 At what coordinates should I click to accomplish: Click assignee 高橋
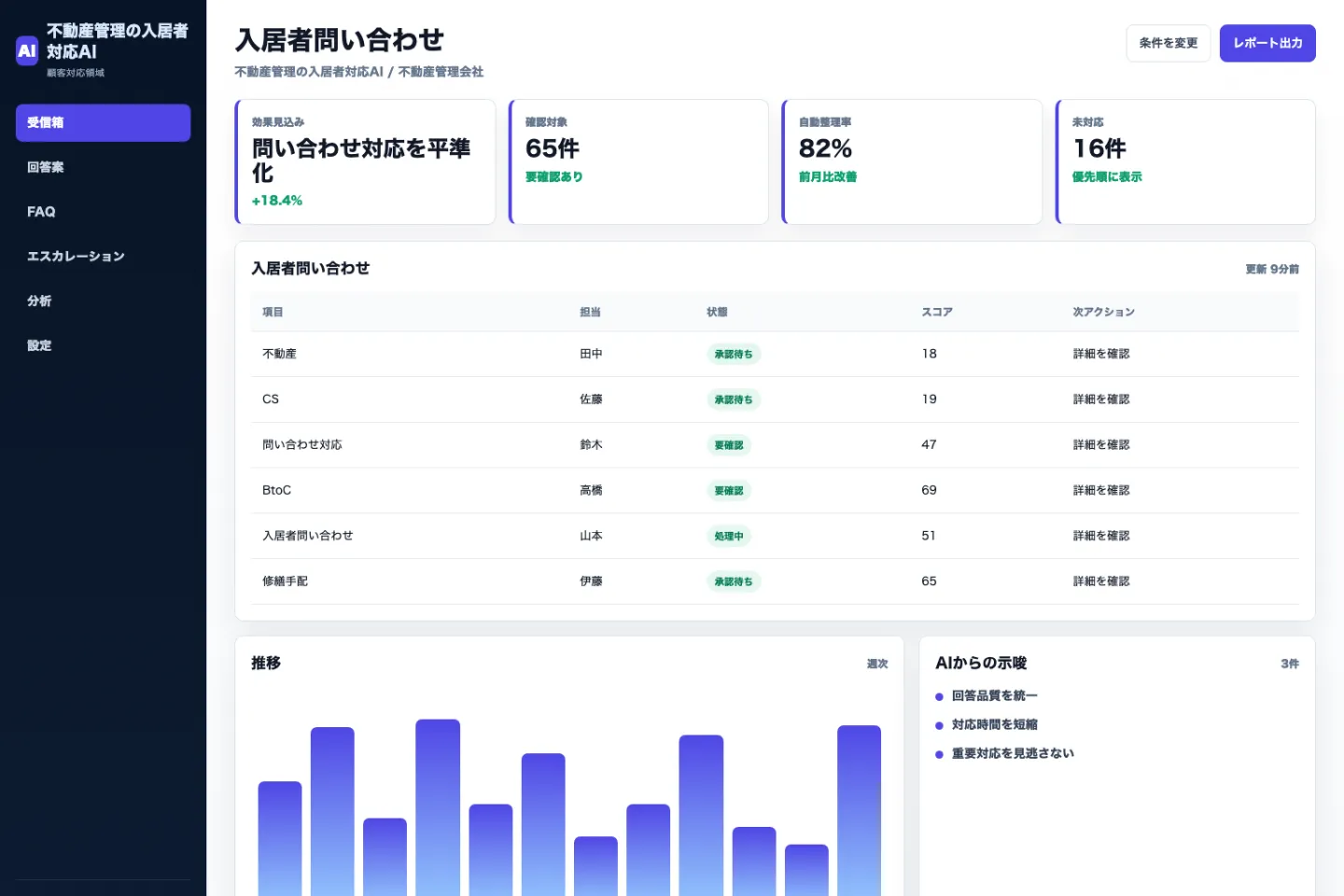[x=591, y=490]
